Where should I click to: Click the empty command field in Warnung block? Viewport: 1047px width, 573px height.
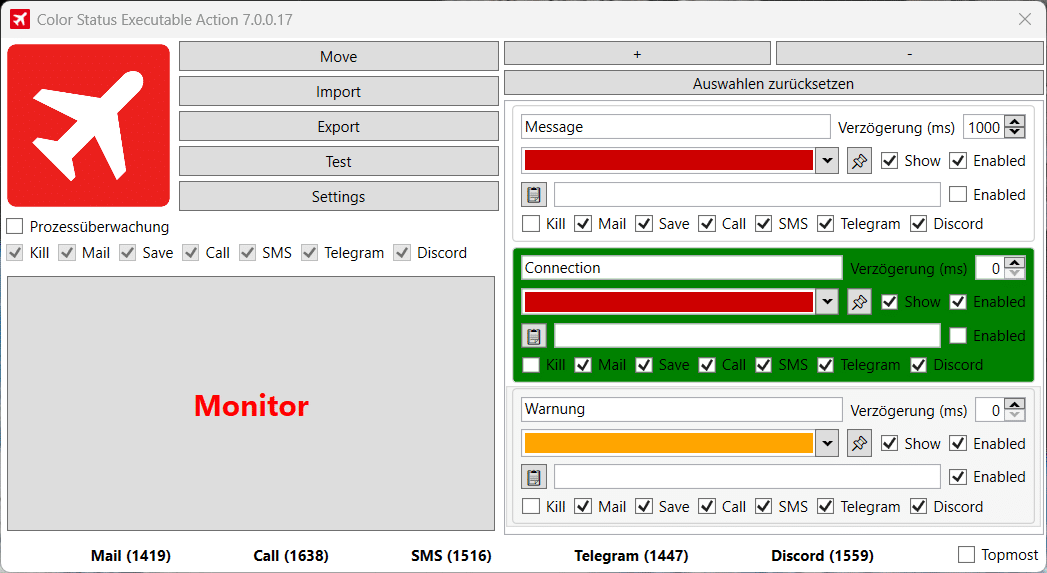tap(747, 477)
